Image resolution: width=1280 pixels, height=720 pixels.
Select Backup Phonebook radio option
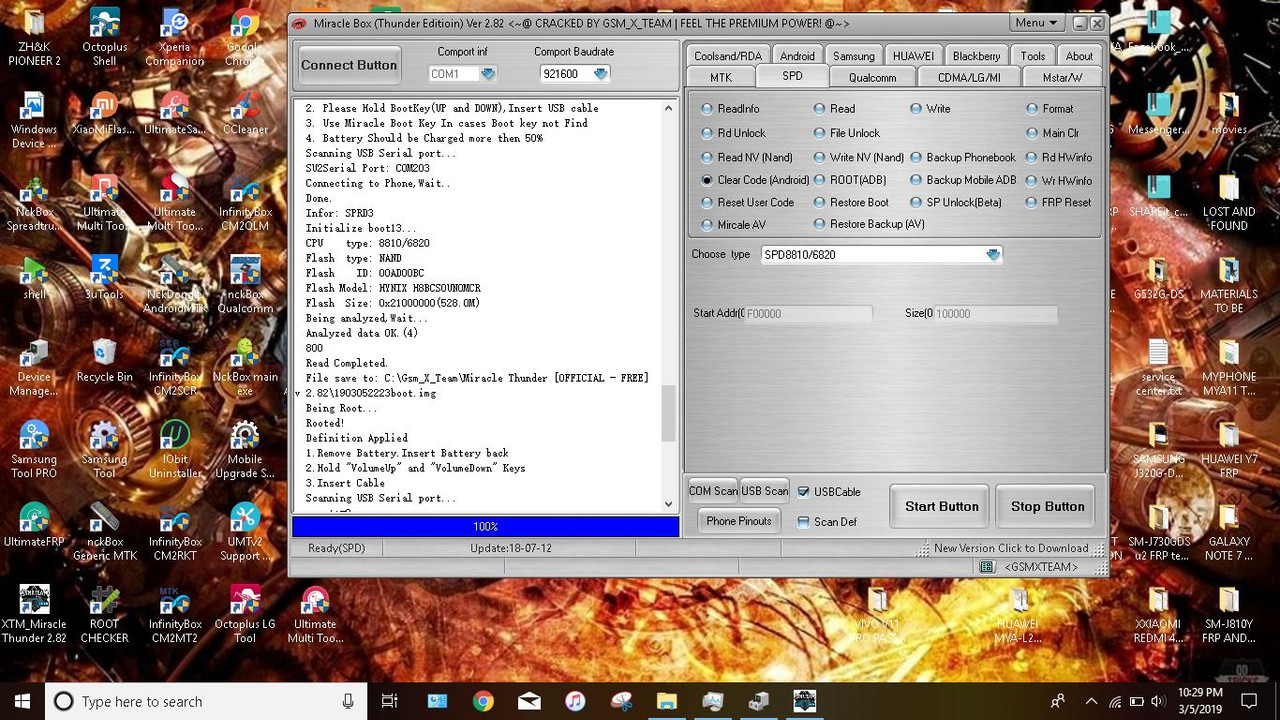[x=963, y=157]
